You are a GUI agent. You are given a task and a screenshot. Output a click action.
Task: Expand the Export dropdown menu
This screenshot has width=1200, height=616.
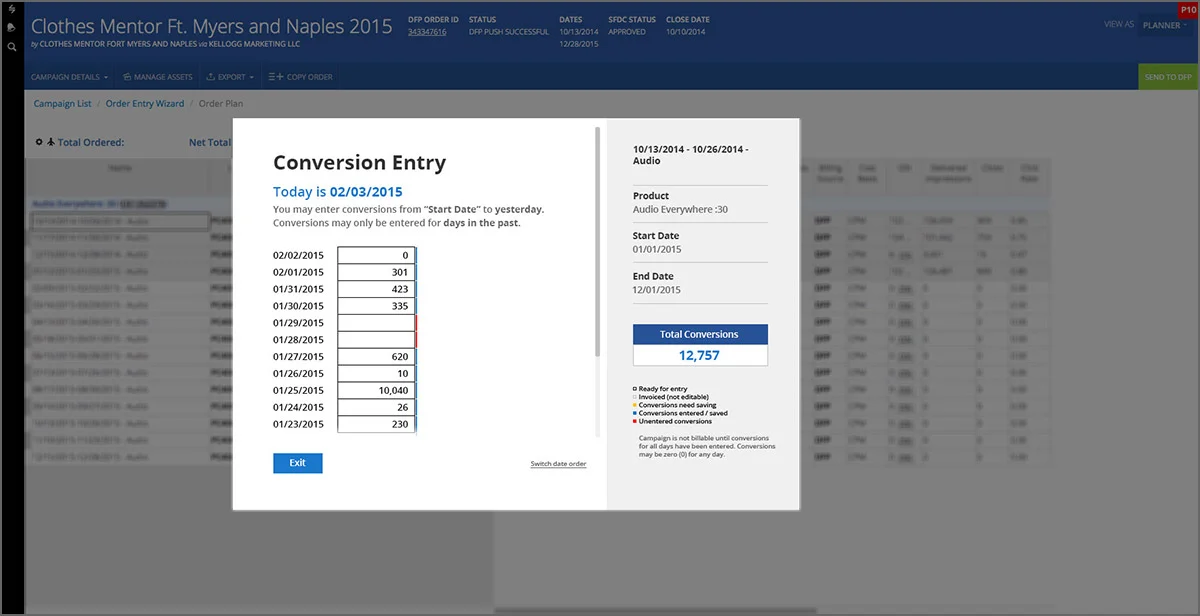coord(230,77)
